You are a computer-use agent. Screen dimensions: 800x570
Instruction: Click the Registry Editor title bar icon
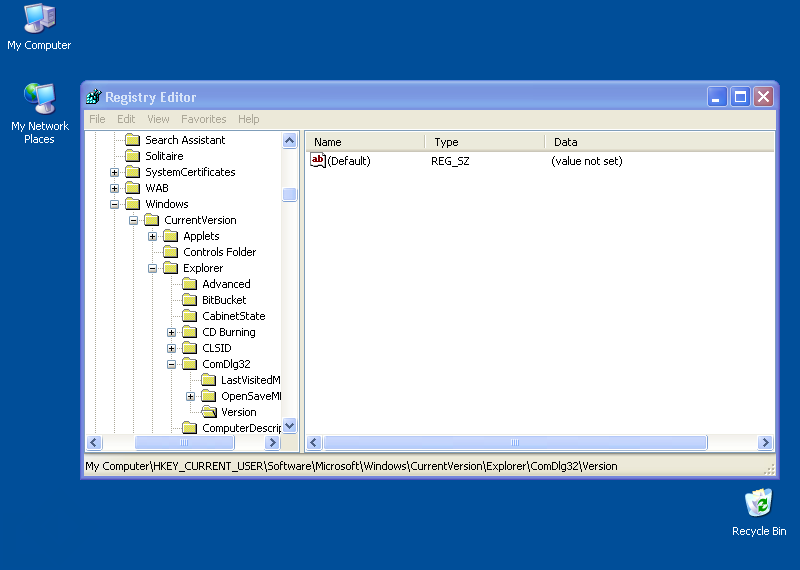[93, 96]
